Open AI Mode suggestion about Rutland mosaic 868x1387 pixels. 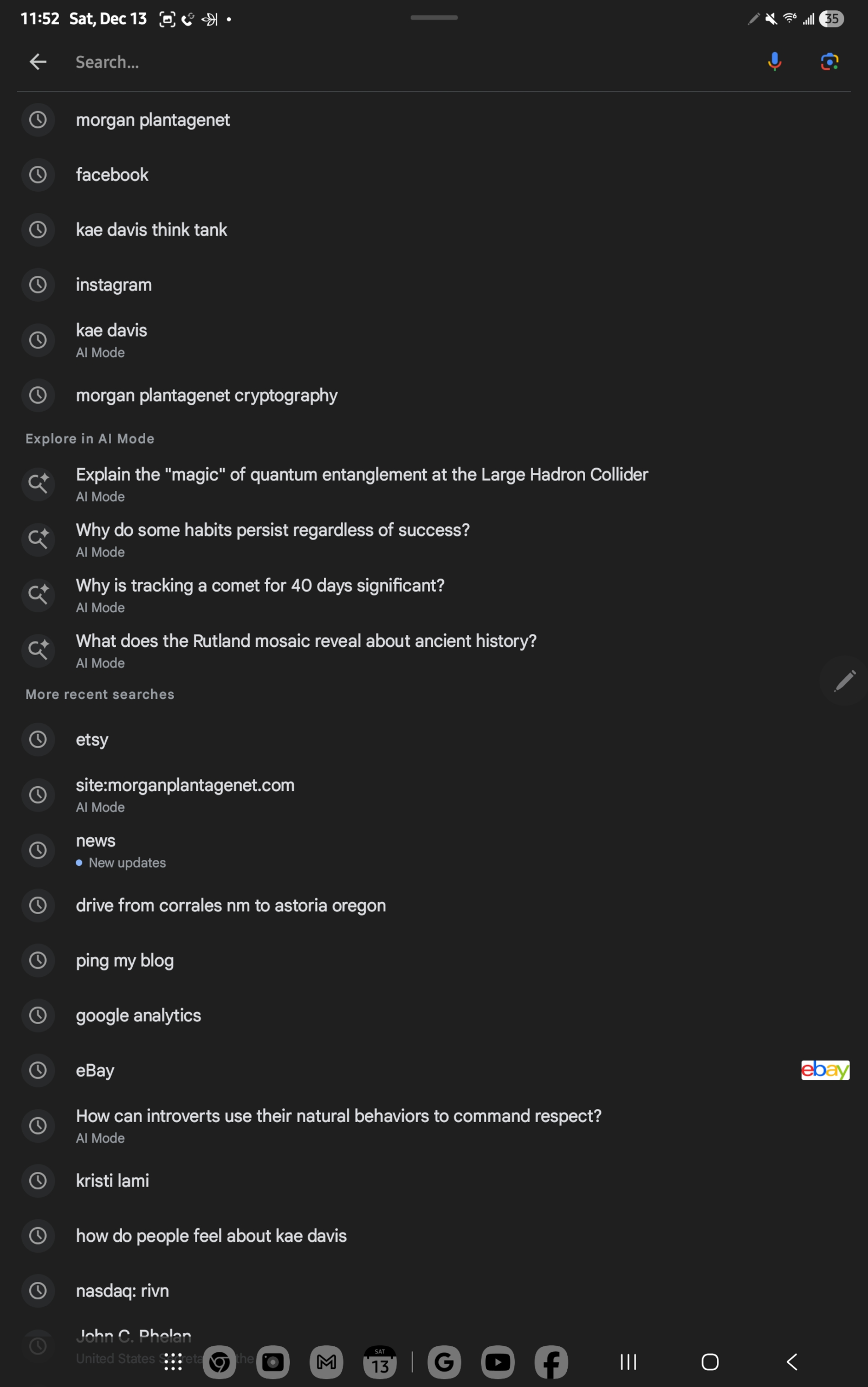coord(306,641)
